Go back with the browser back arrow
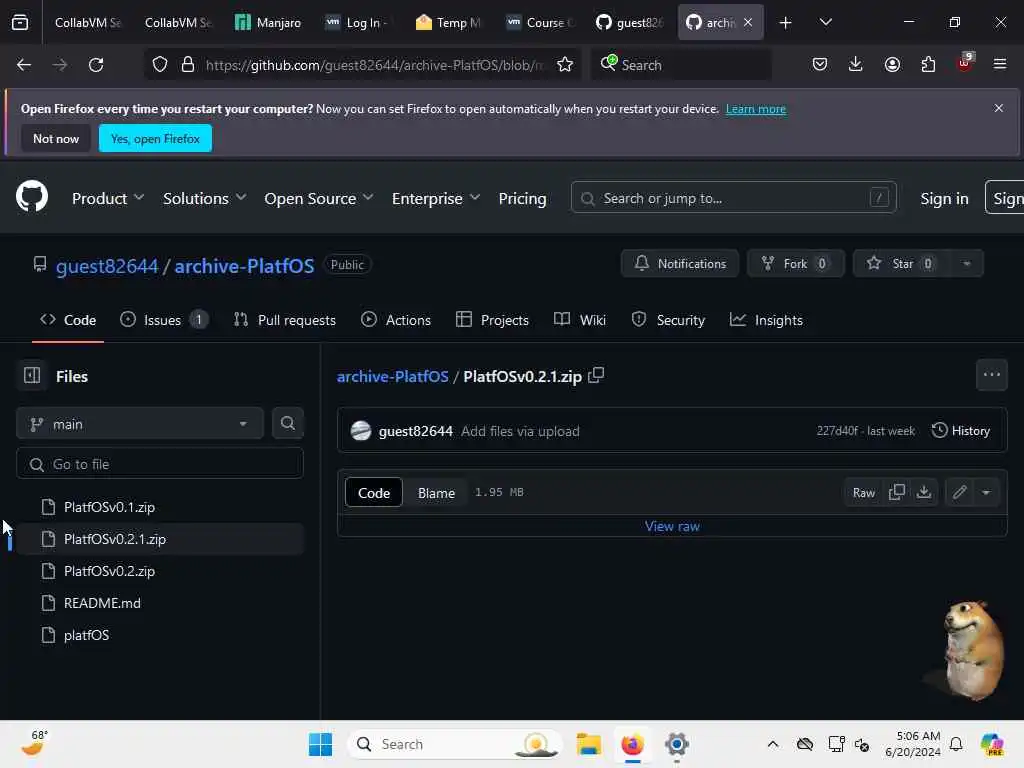The width and height of the screenshot is (1024, 768). (x=24, y=65)
